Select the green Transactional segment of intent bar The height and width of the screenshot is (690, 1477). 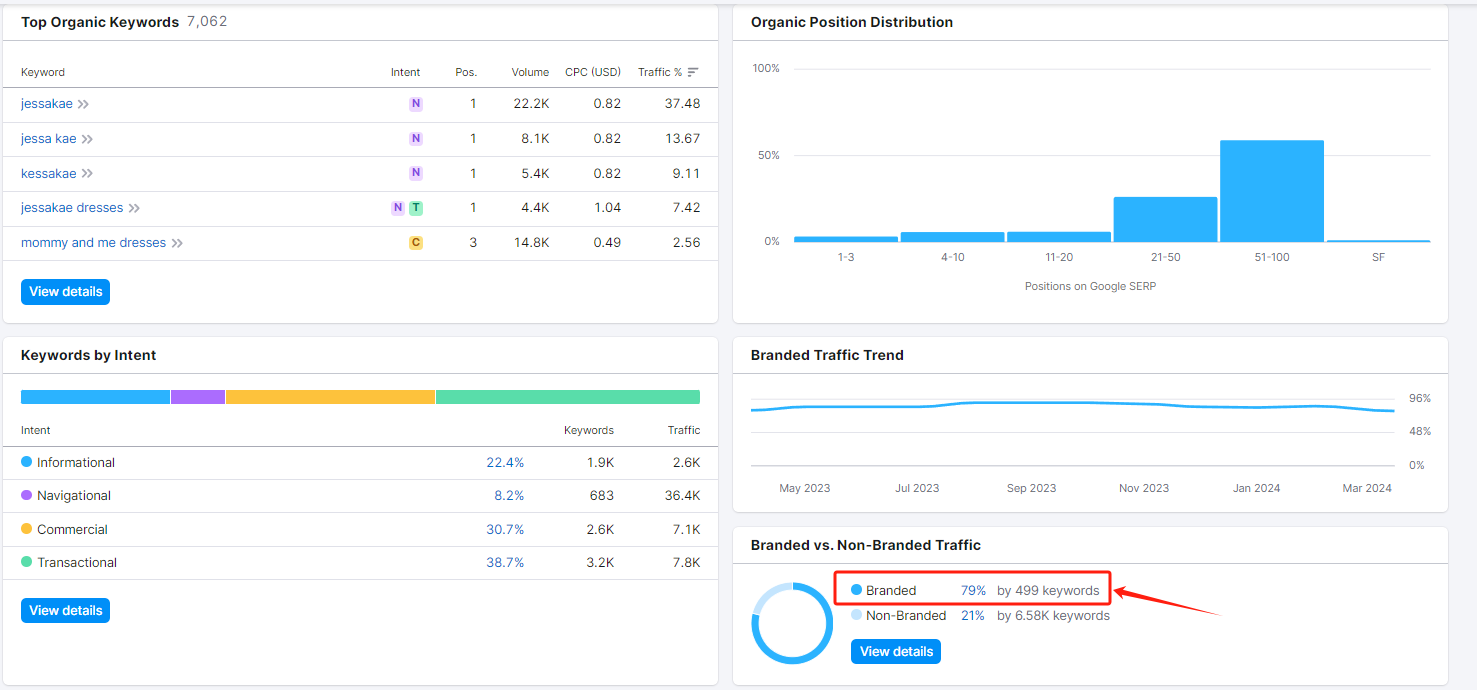click(567, 397)
